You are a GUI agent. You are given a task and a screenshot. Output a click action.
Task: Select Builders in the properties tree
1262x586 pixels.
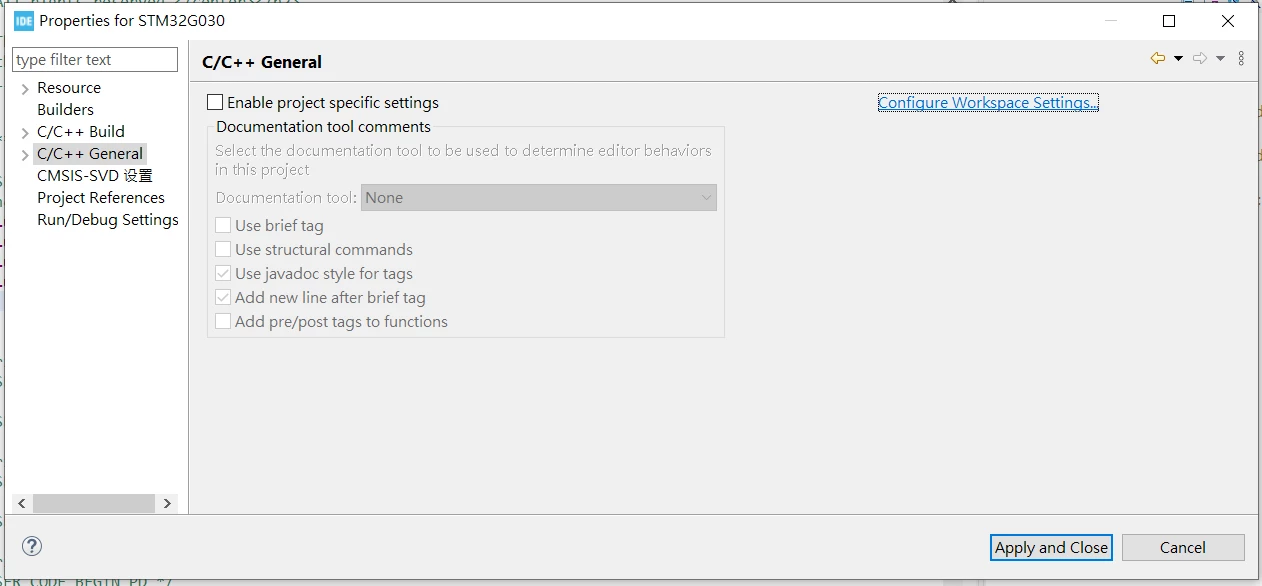(65, 110)
